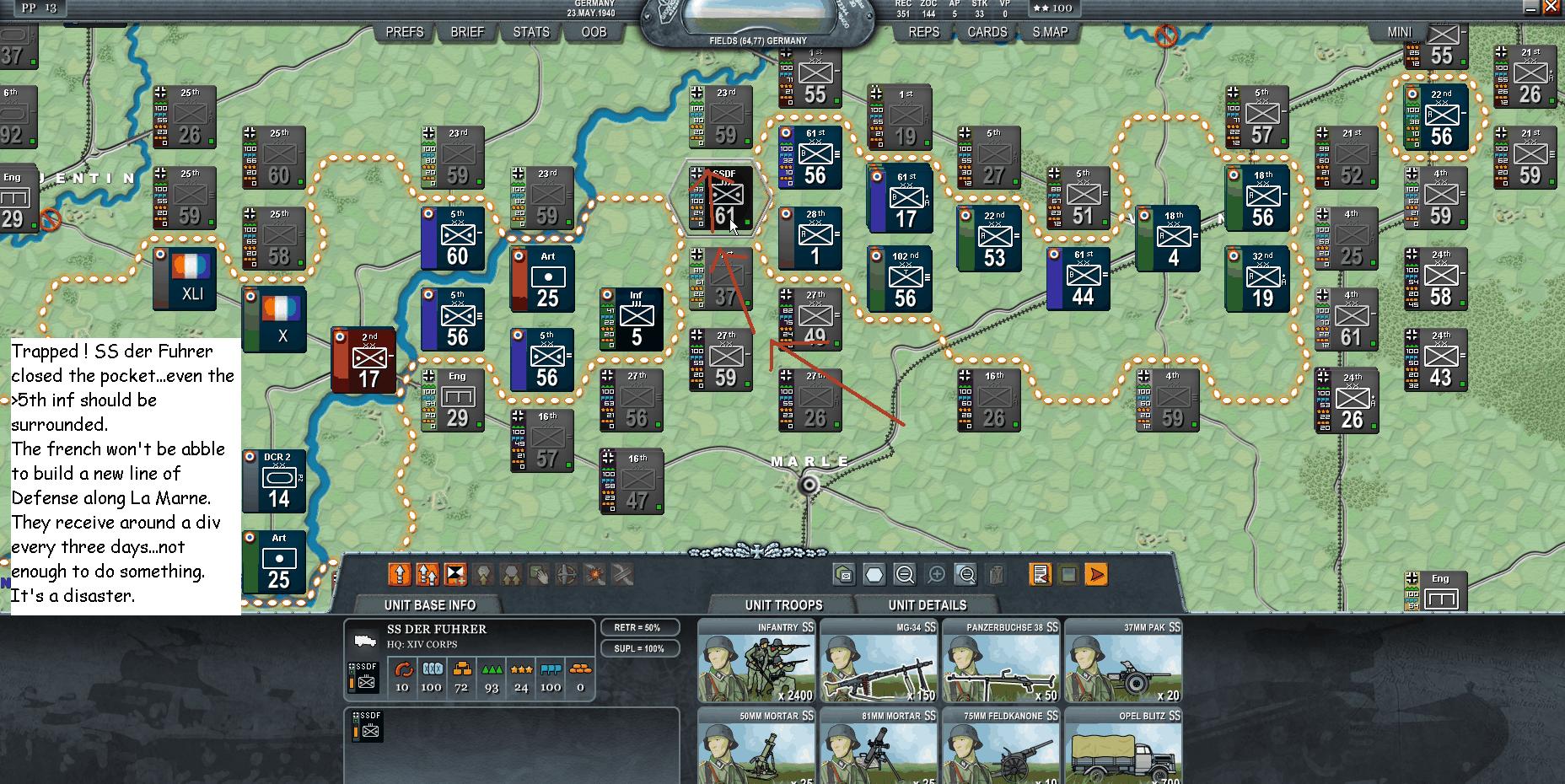This screenshot has height=784, width=1565.
Task: Toggle the white hexagon grid icon
Action: (874, 575)
